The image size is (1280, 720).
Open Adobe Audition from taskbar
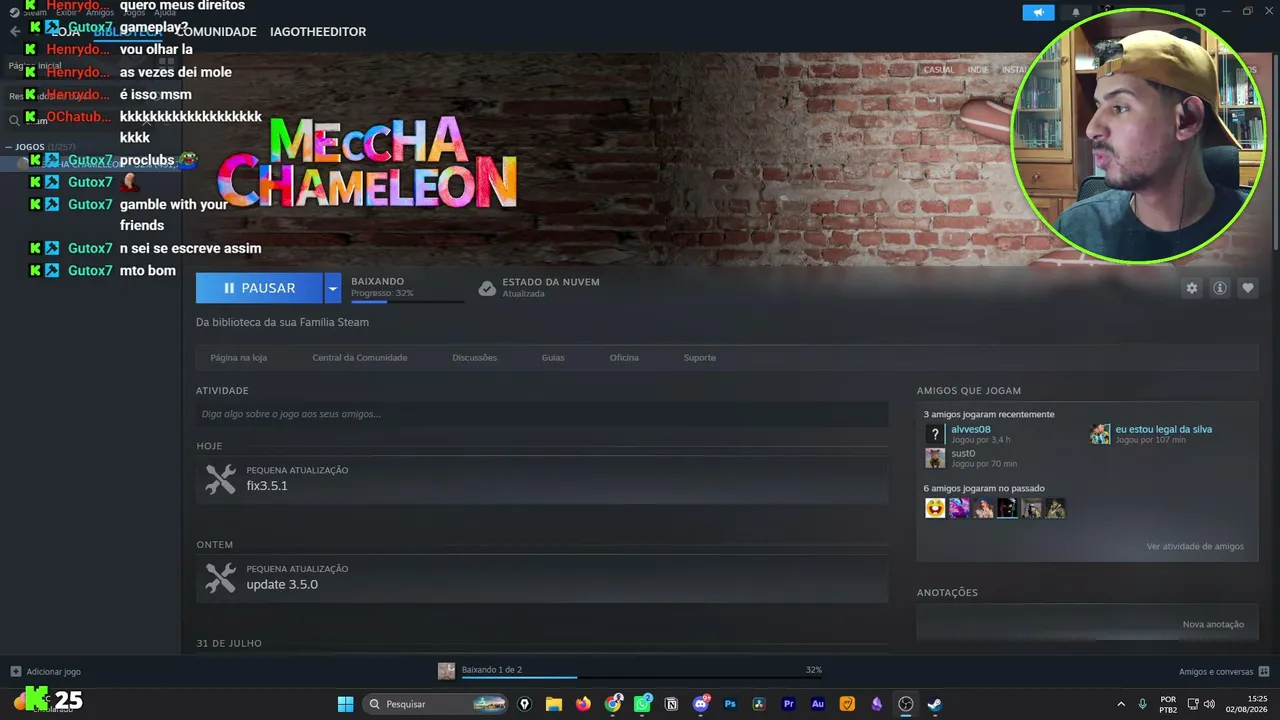[818, 704]
